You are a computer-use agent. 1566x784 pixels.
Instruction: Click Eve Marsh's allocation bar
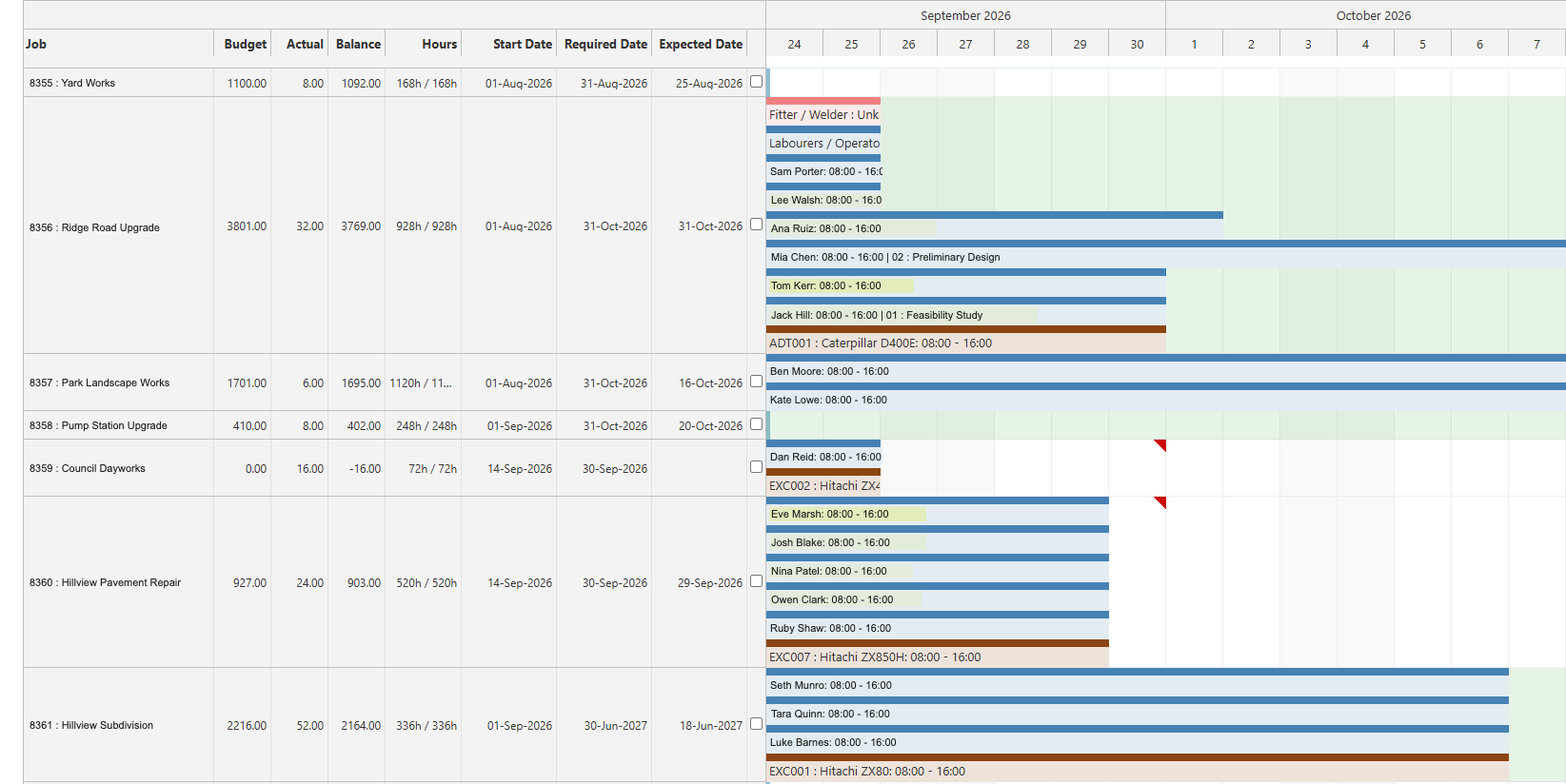[x=938, y=511]
